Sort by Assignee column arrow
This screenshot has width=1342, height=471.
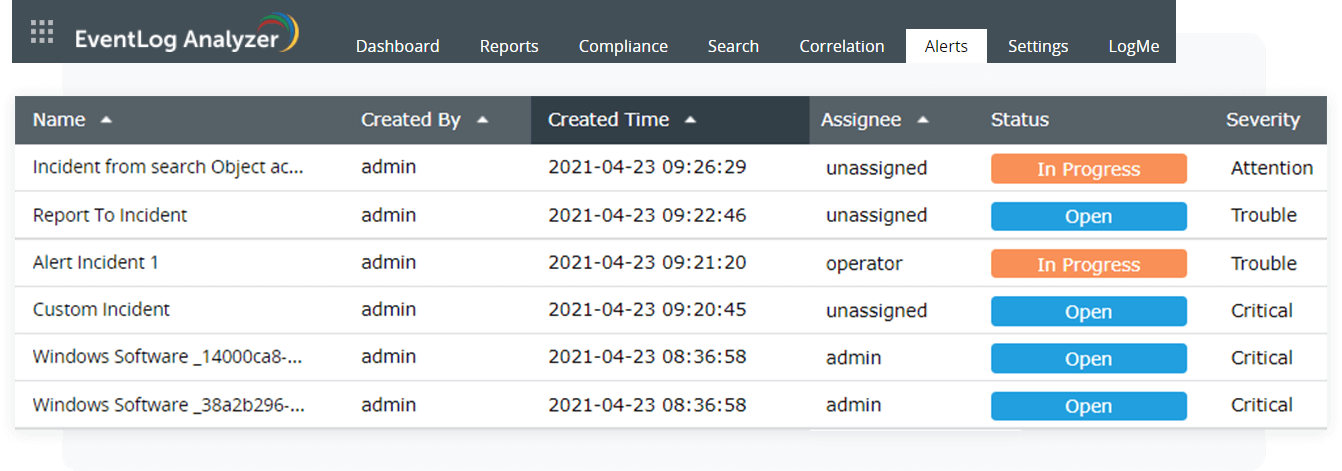tap(922, 120)
